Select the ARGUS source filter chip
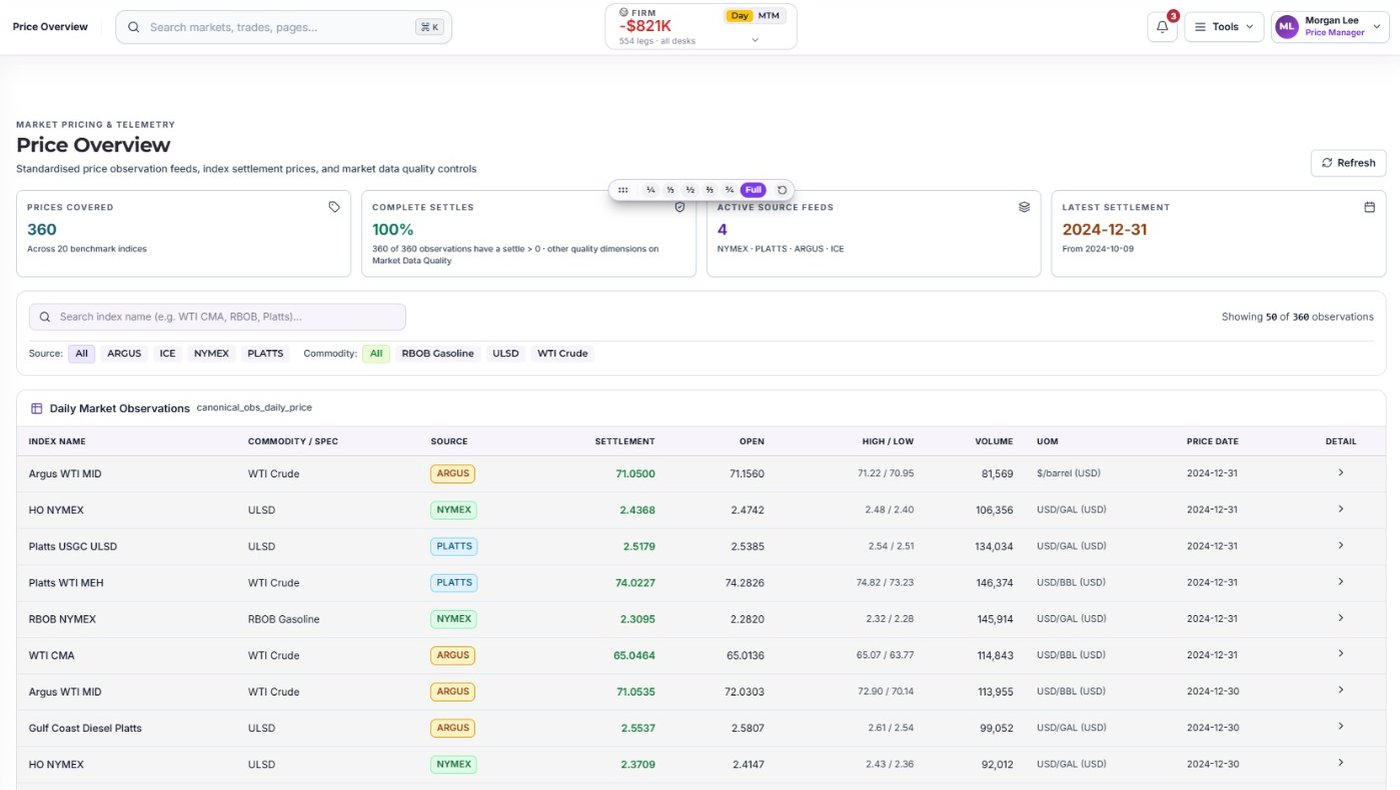The width and height of the screenshot is (1400, 790). coord(124,354)
